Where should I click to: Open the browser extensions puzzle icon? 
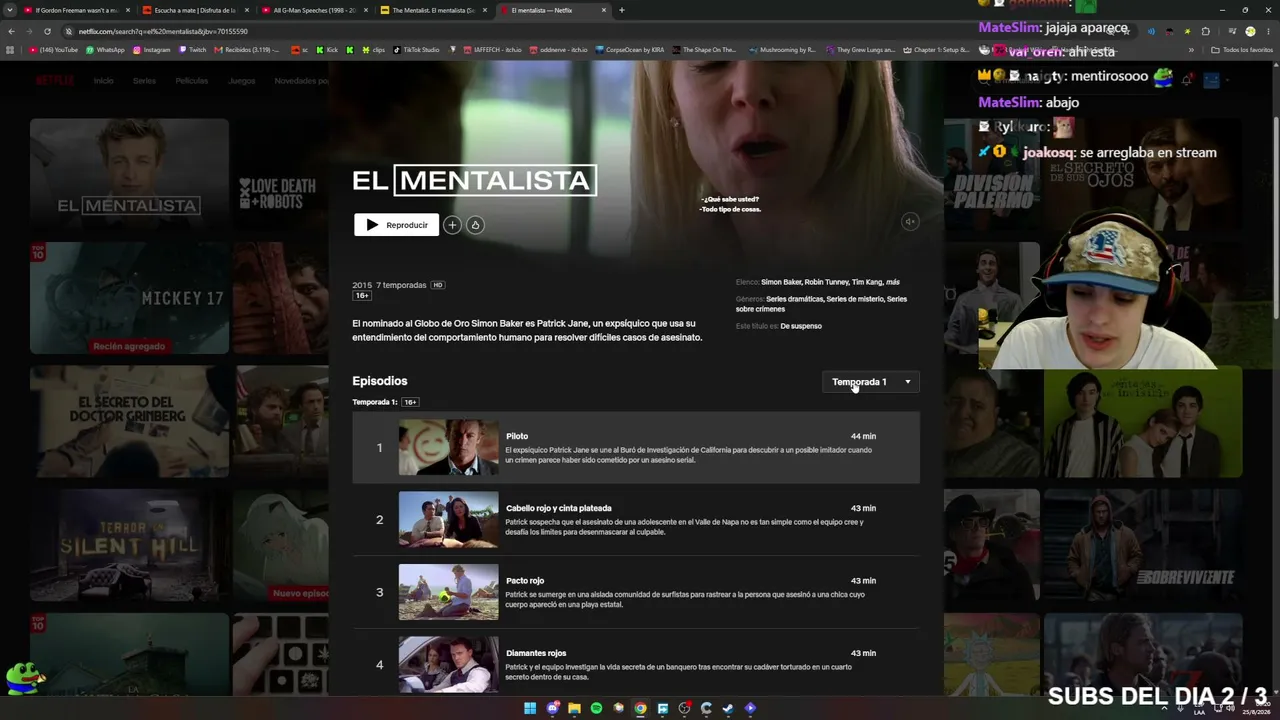tap(1206, 31)
